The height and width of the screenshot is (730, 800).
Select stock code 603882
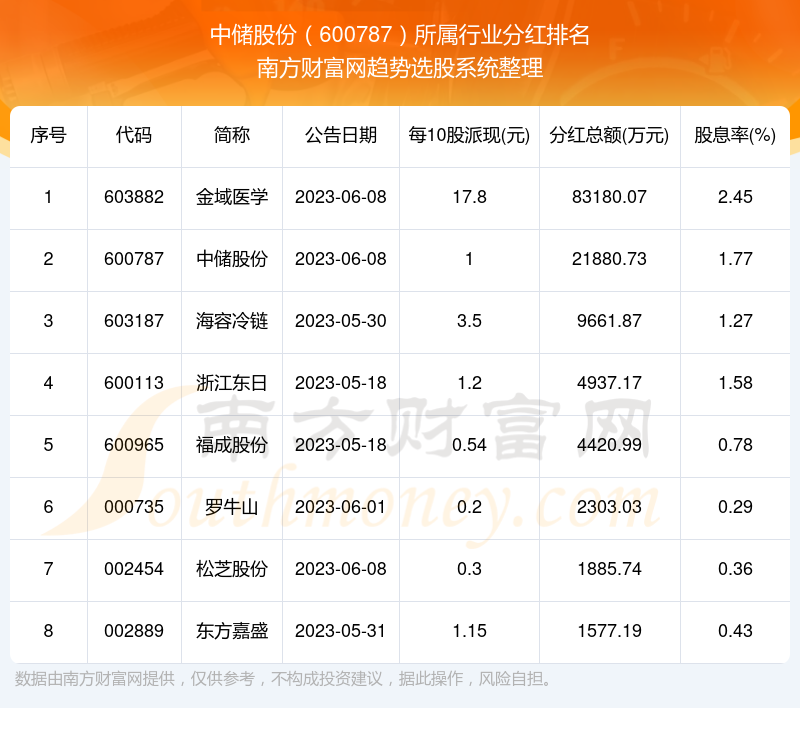(134, 197)
